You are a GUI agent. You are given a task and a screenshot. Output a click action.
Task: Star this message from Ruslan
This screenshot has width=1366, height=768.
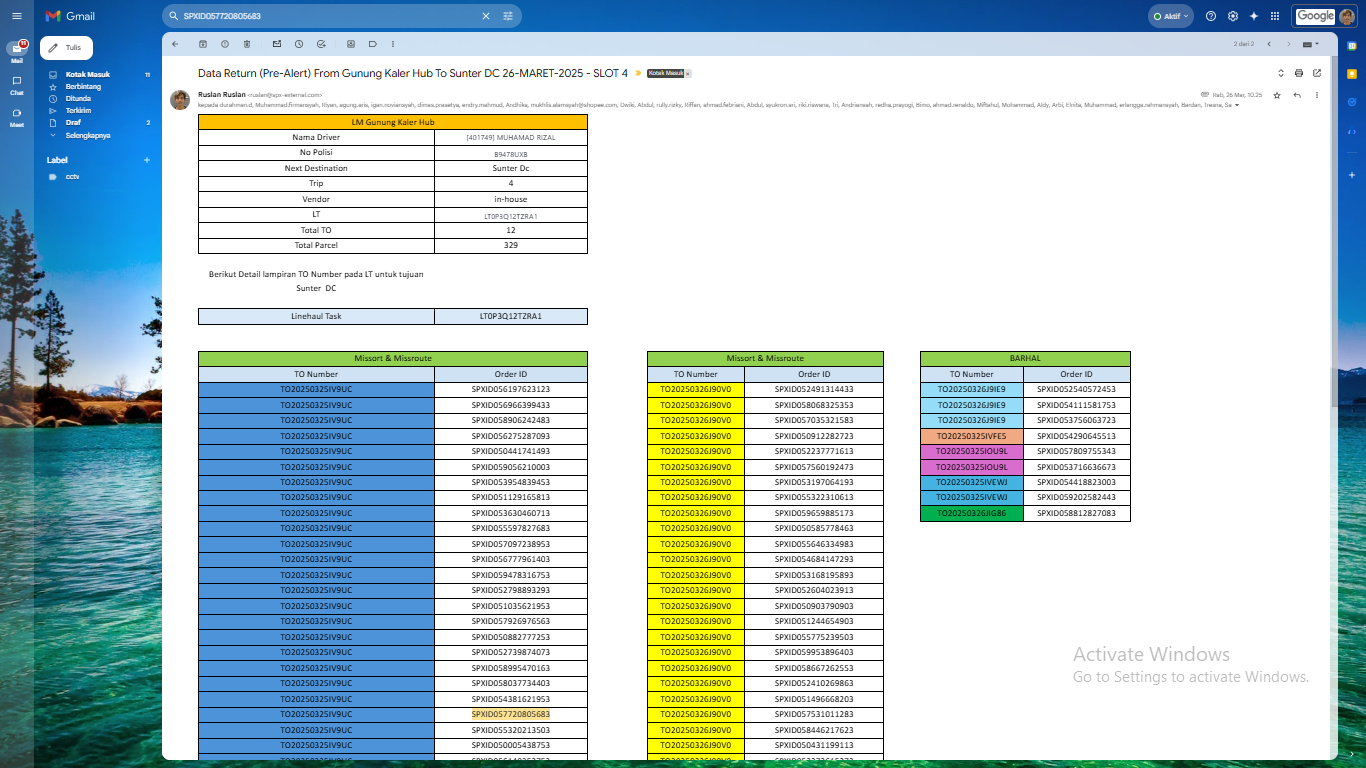coord(1277,95)
